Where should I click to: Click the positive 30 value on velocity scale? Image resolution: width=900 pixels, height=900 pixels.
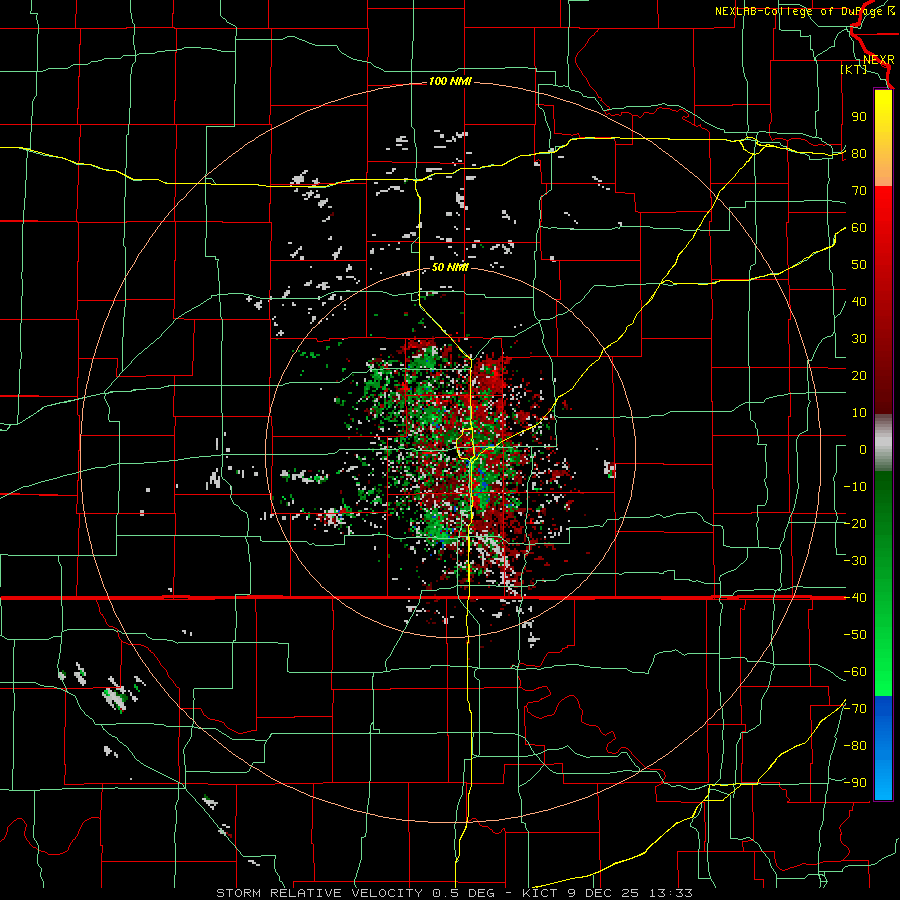pos(859,339)
